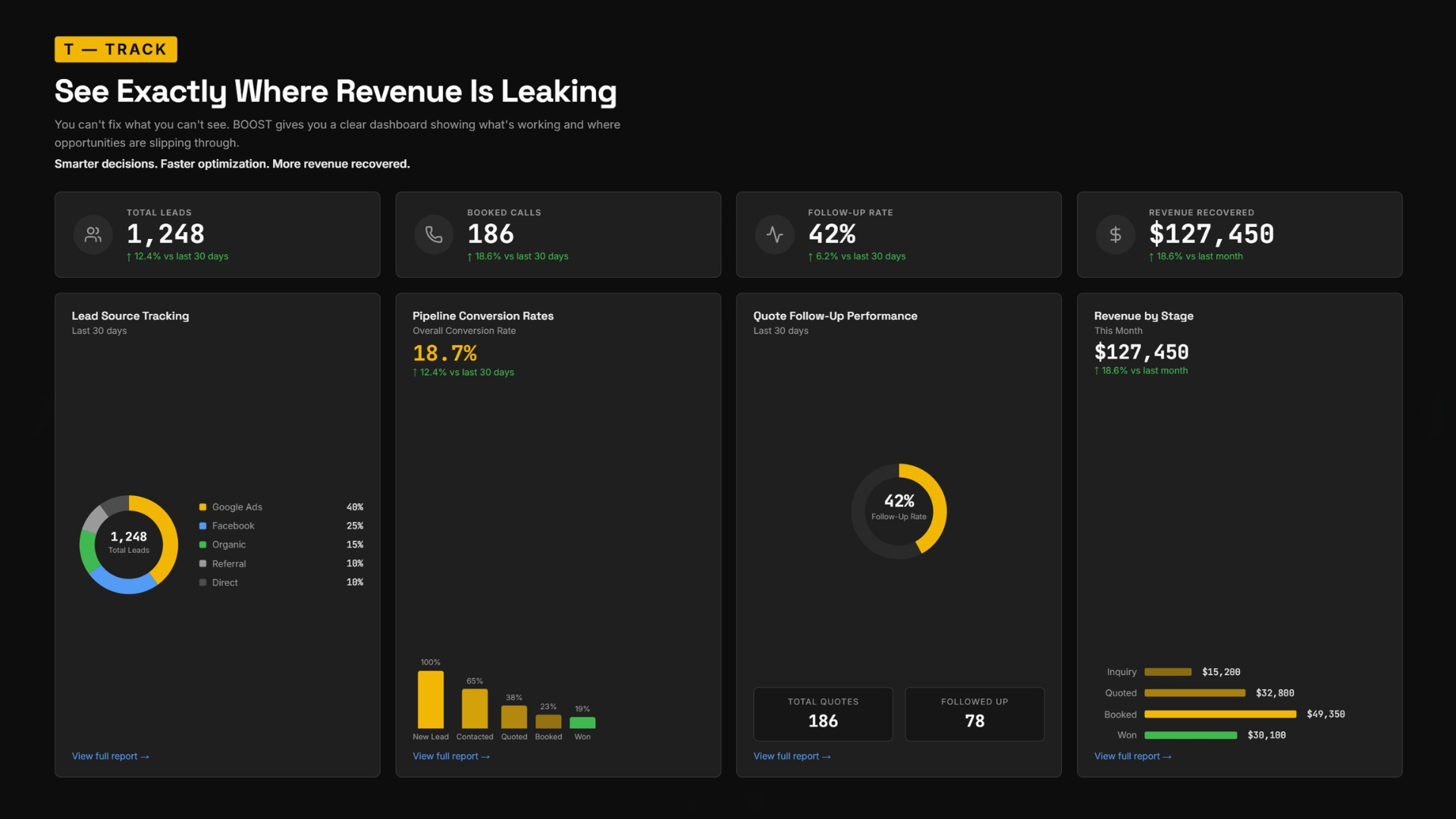Viewport: 1456px width, 819px height.
Task: Click the 18.7% overall conversion rate
Action: click(x=445, y=353)
